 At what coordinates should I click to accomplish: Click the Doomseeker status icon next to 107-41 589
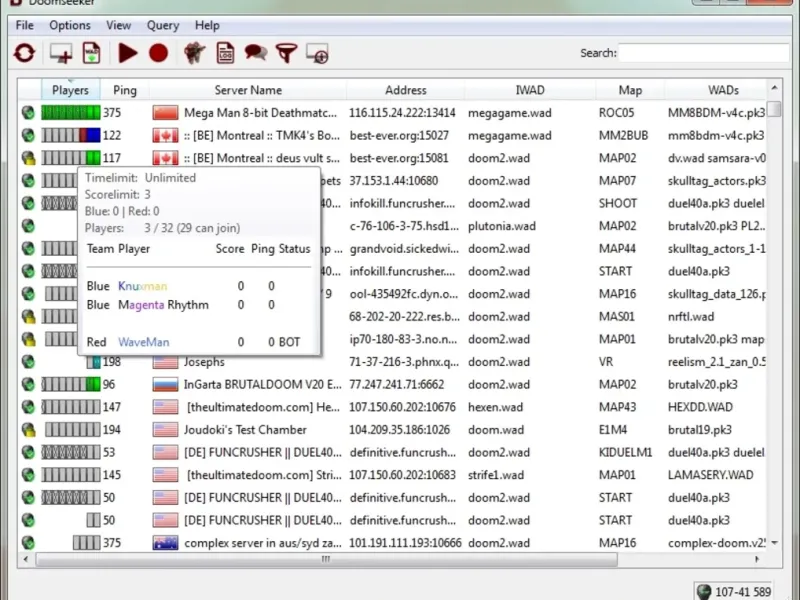coord(704,591)
